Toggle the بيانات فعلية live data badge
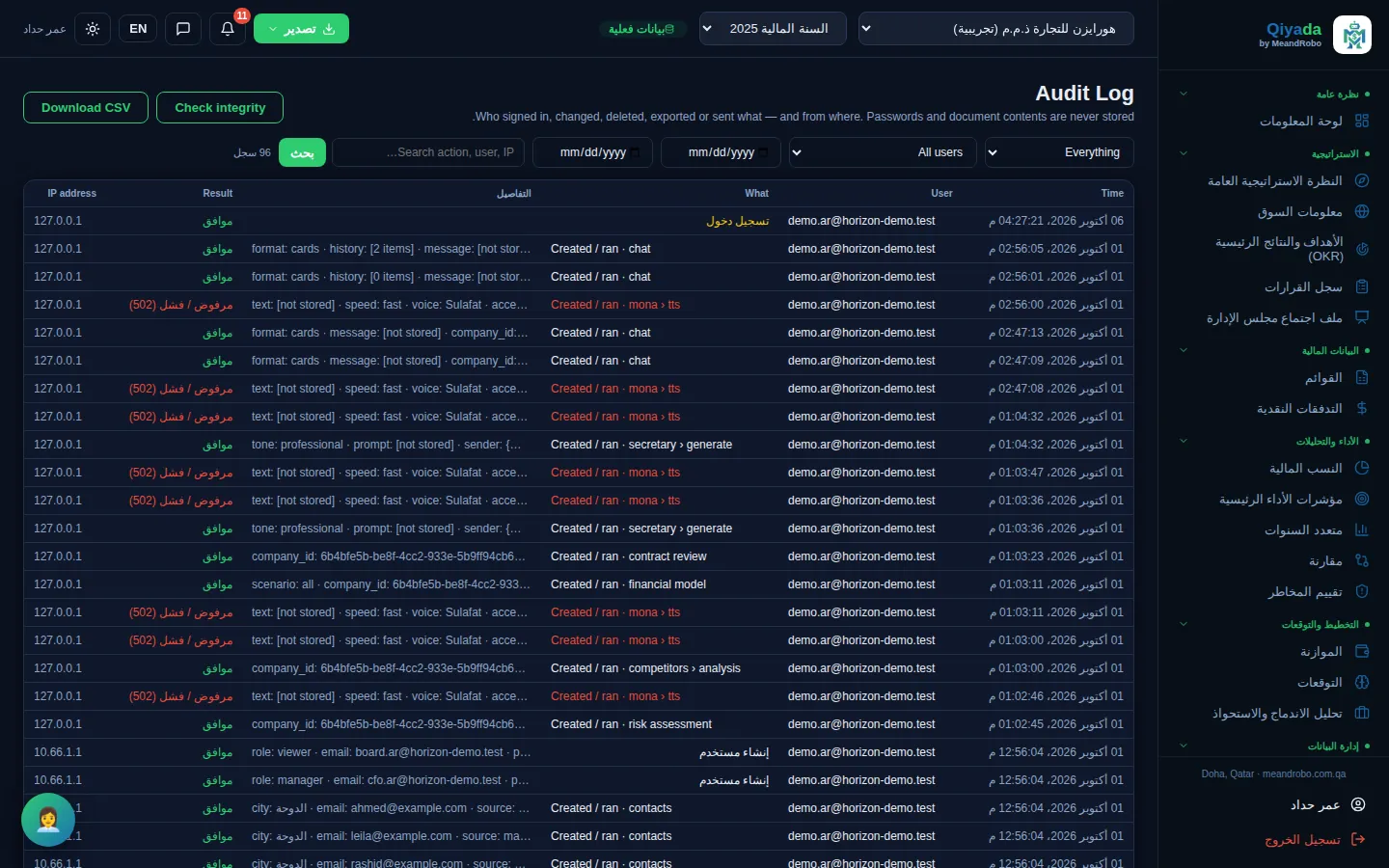Image resolution: width=1389 pixels, height=868 pixels. [x=641, y=29]
